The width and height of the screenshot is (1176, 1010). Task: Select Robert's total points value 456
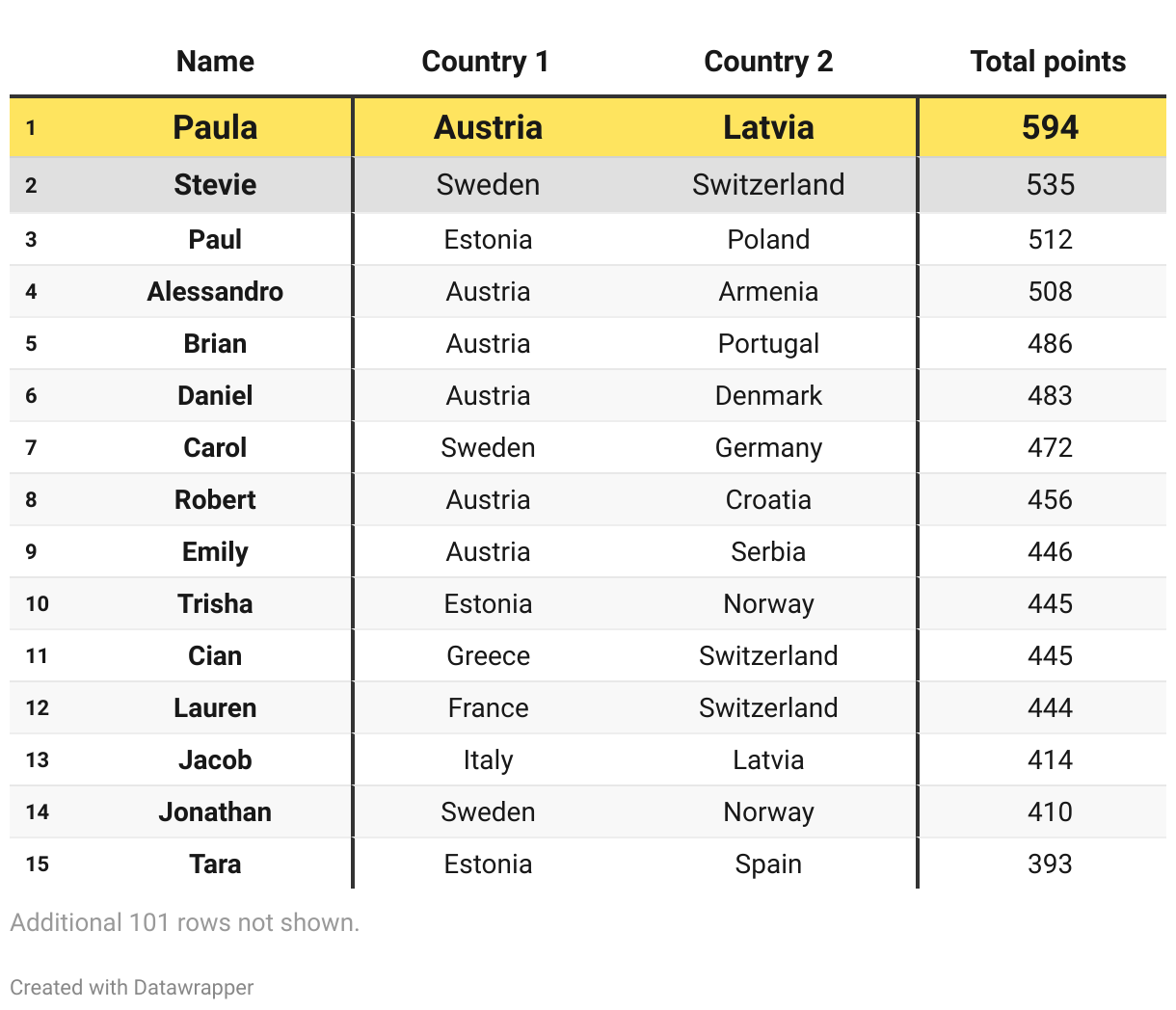(1050, 500)
